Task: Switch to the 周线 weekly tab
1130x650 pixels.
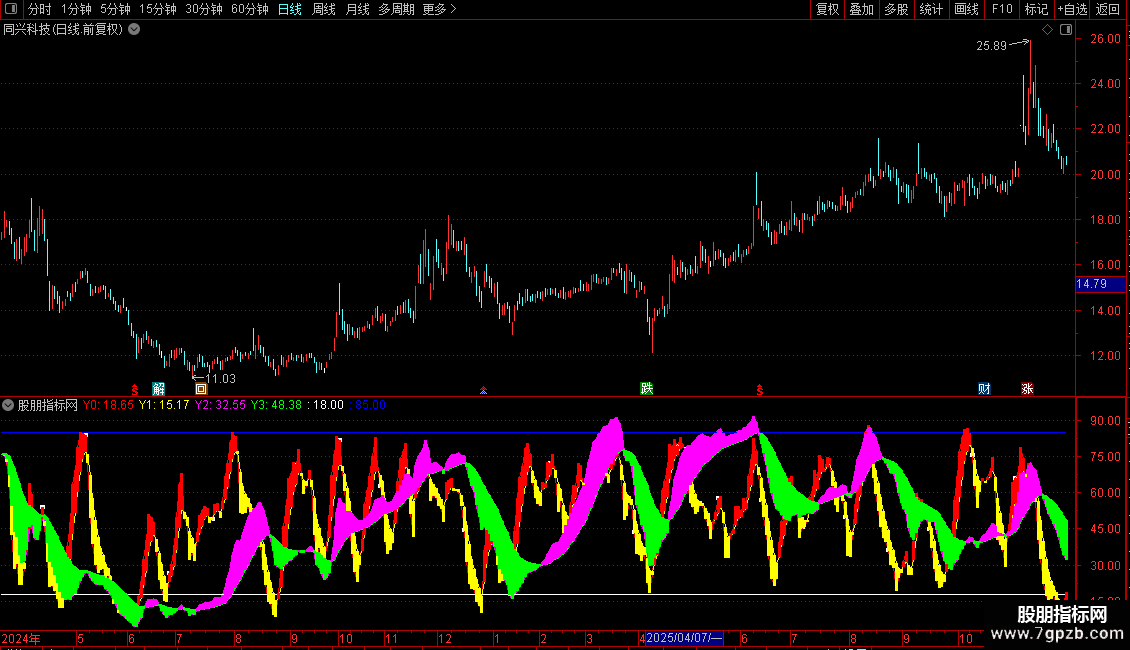Action: pos(324,9)
